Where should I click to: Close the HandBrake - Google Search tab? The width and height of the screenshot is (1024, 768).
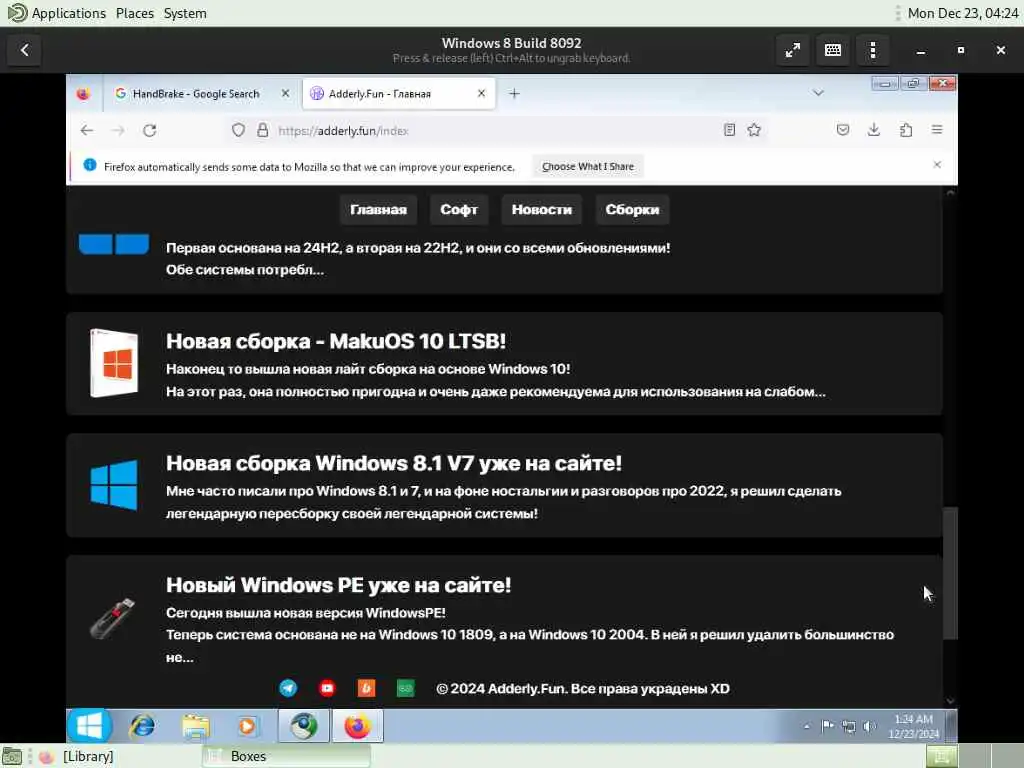coord(285,93)
